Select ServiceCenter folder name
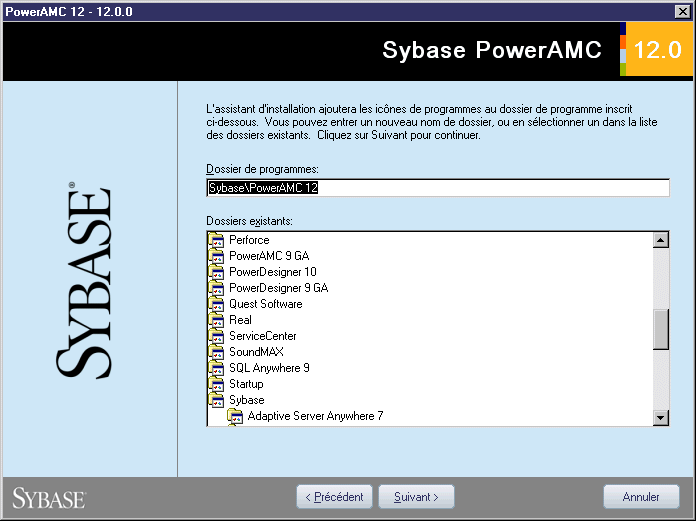Viewport: 696px width, 521px height. coord(262,336)
